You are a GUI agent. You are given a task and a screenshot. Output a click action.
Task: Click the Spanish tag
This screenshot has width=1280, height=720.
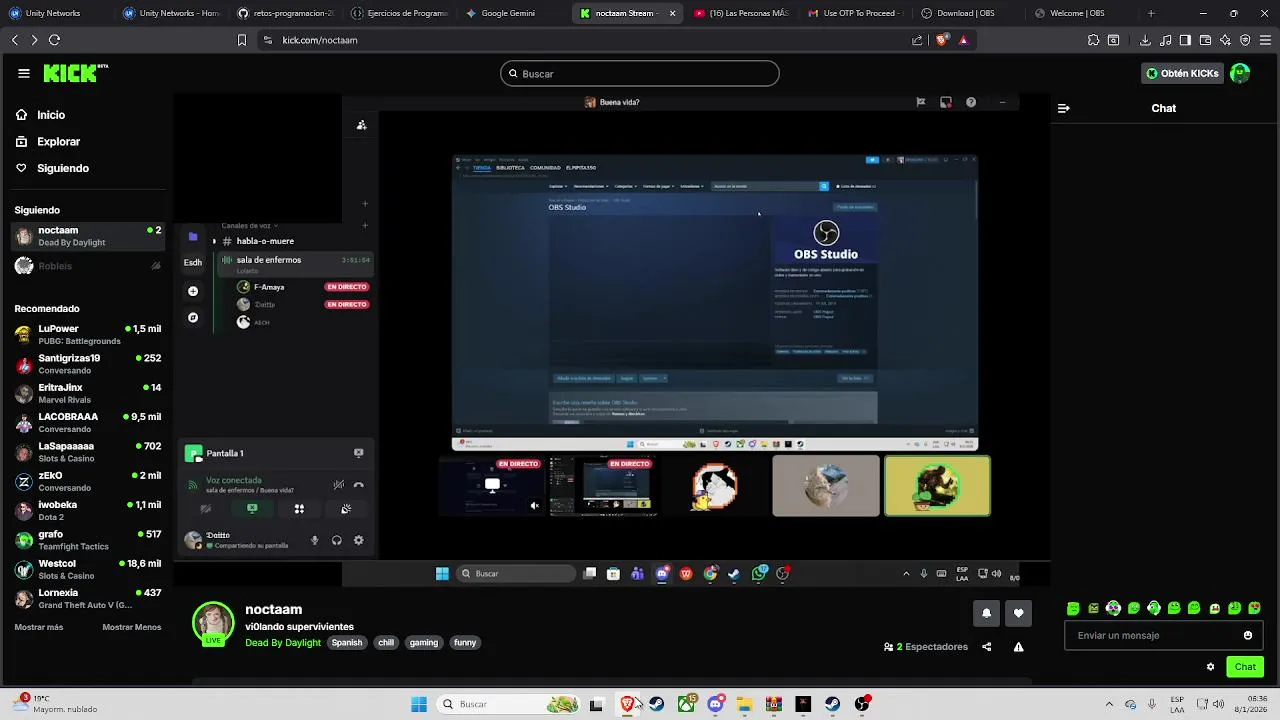pyautogui.click(x=347, y=643)
